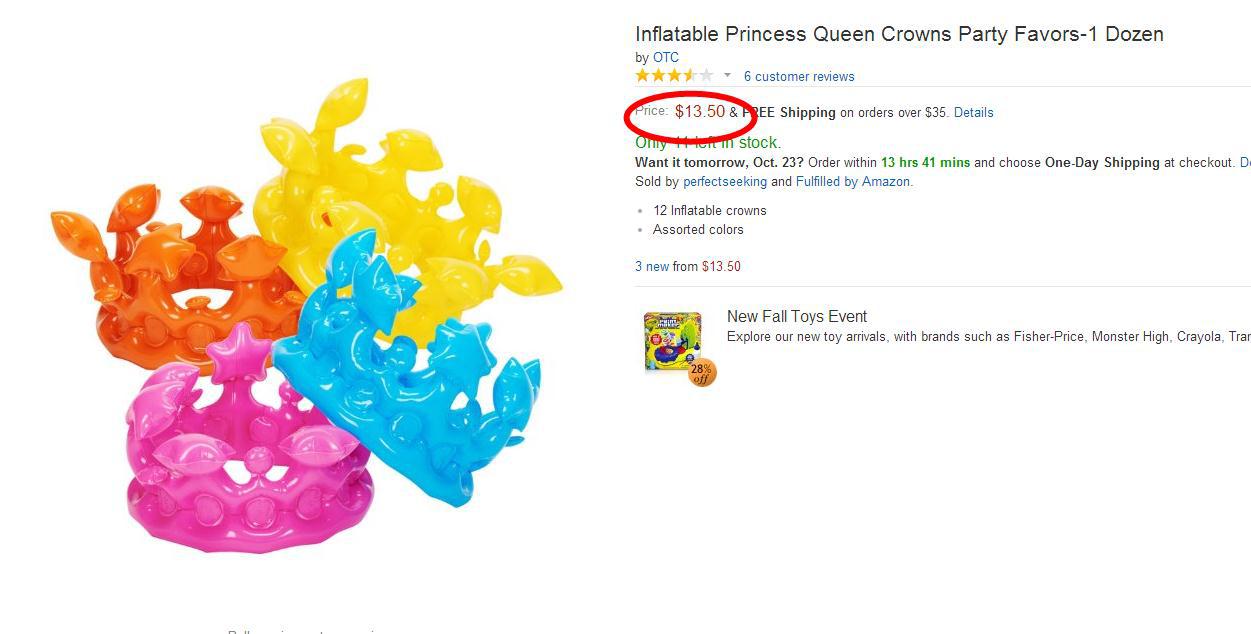1251x634 pixels.
Task: Click the '12 Inflatable crowns' bullet
Action: tap(710, 211)
